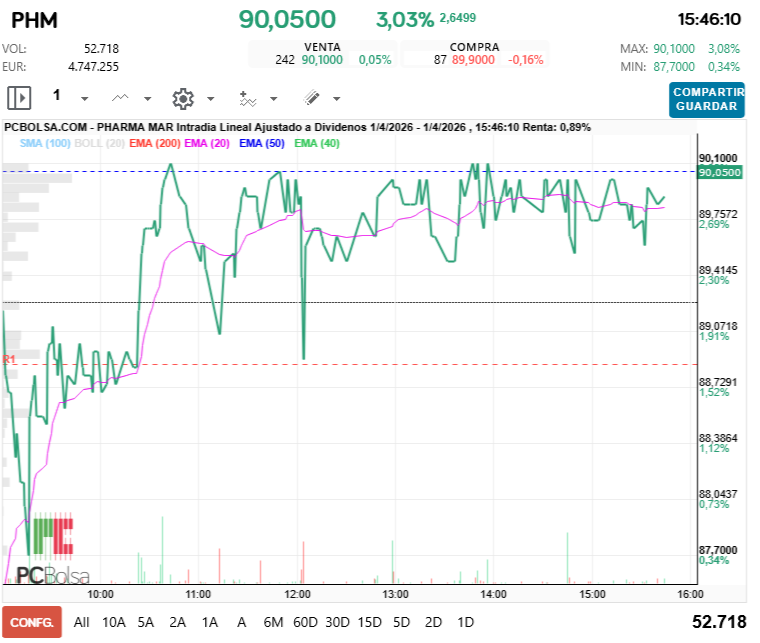
Task: Select the 5A time range
Action: [x=145, y=622]
